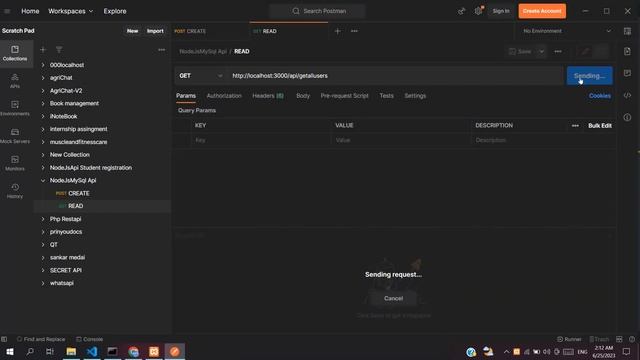Add a new request tab
This screenshot has width=640, height=360.
338,31
